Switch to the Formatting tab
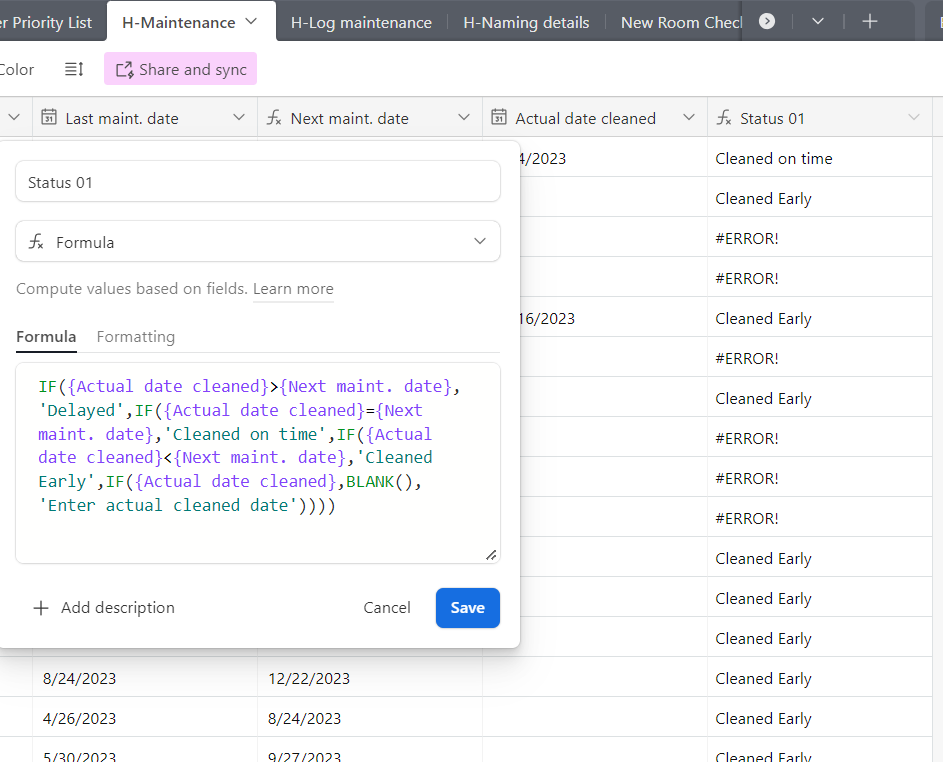Viewport: 943px width, 762px height. point(136,337)
